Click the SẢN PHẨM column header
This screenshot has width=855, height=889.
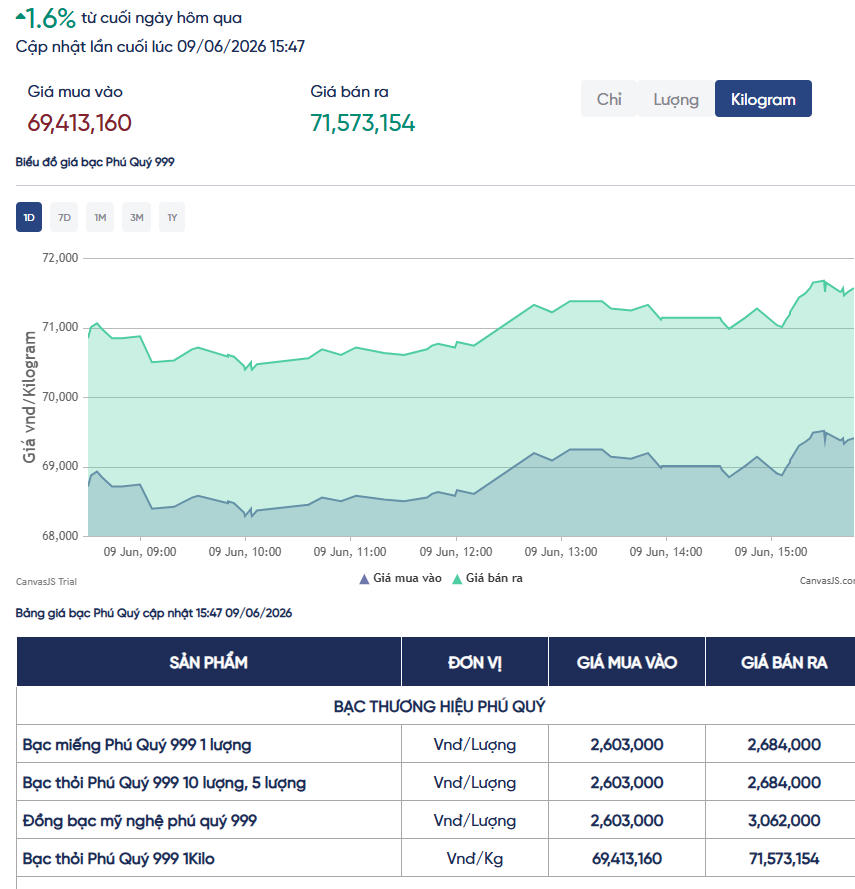(x=209, y=662)
